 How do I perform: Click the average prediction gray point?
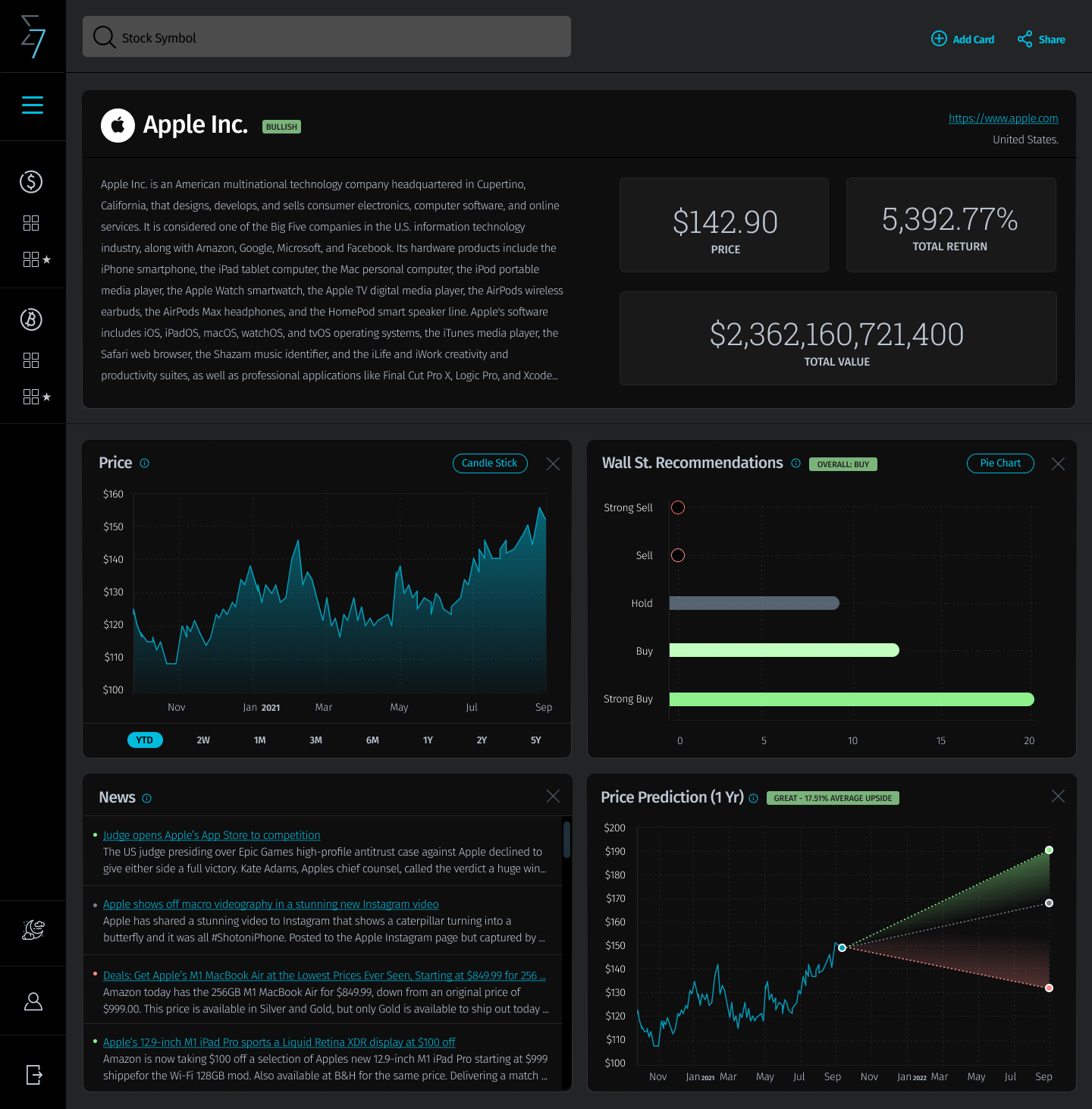(x=1049, y=903)
